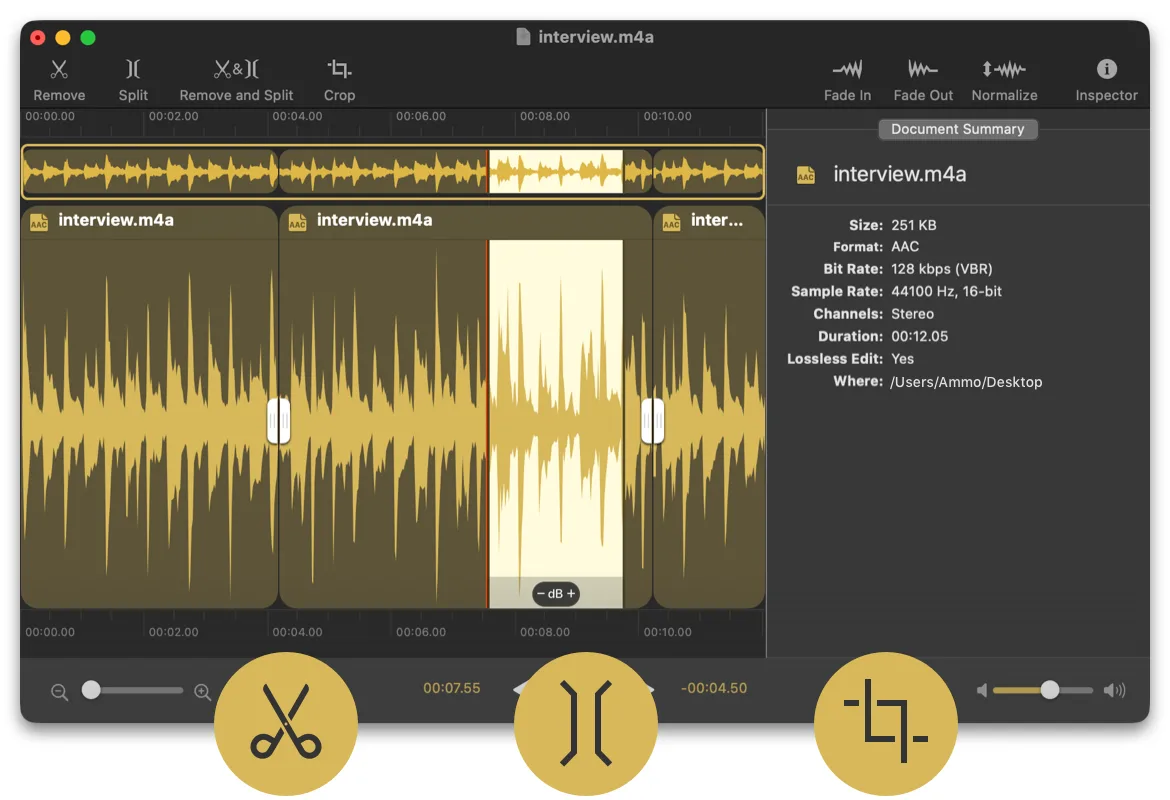This screenshot has height=800, width=1170.
Task: Click the Format value AAC
Action: coord(904,247)
